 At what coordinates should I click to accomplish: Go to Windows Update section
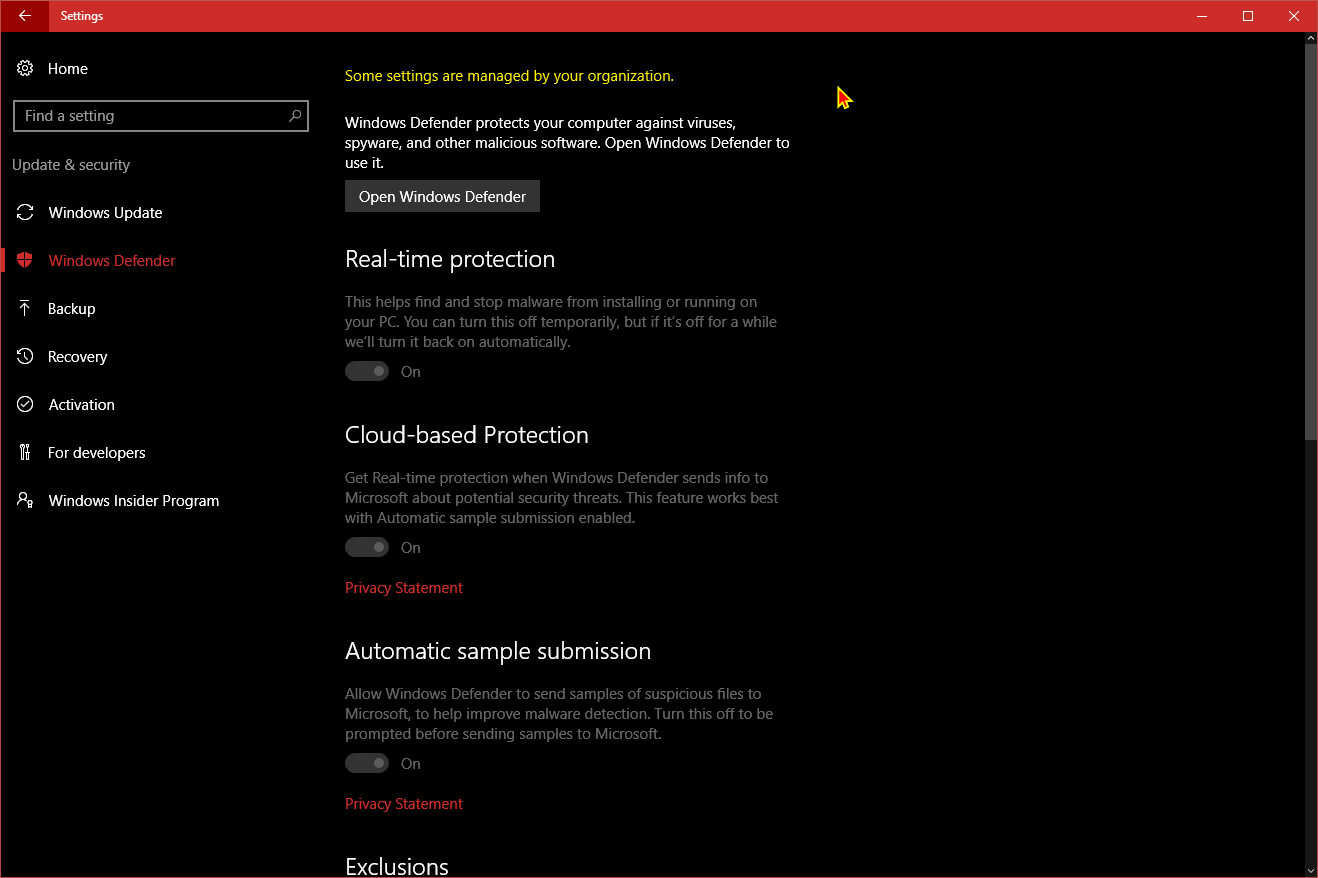[105, 213]
